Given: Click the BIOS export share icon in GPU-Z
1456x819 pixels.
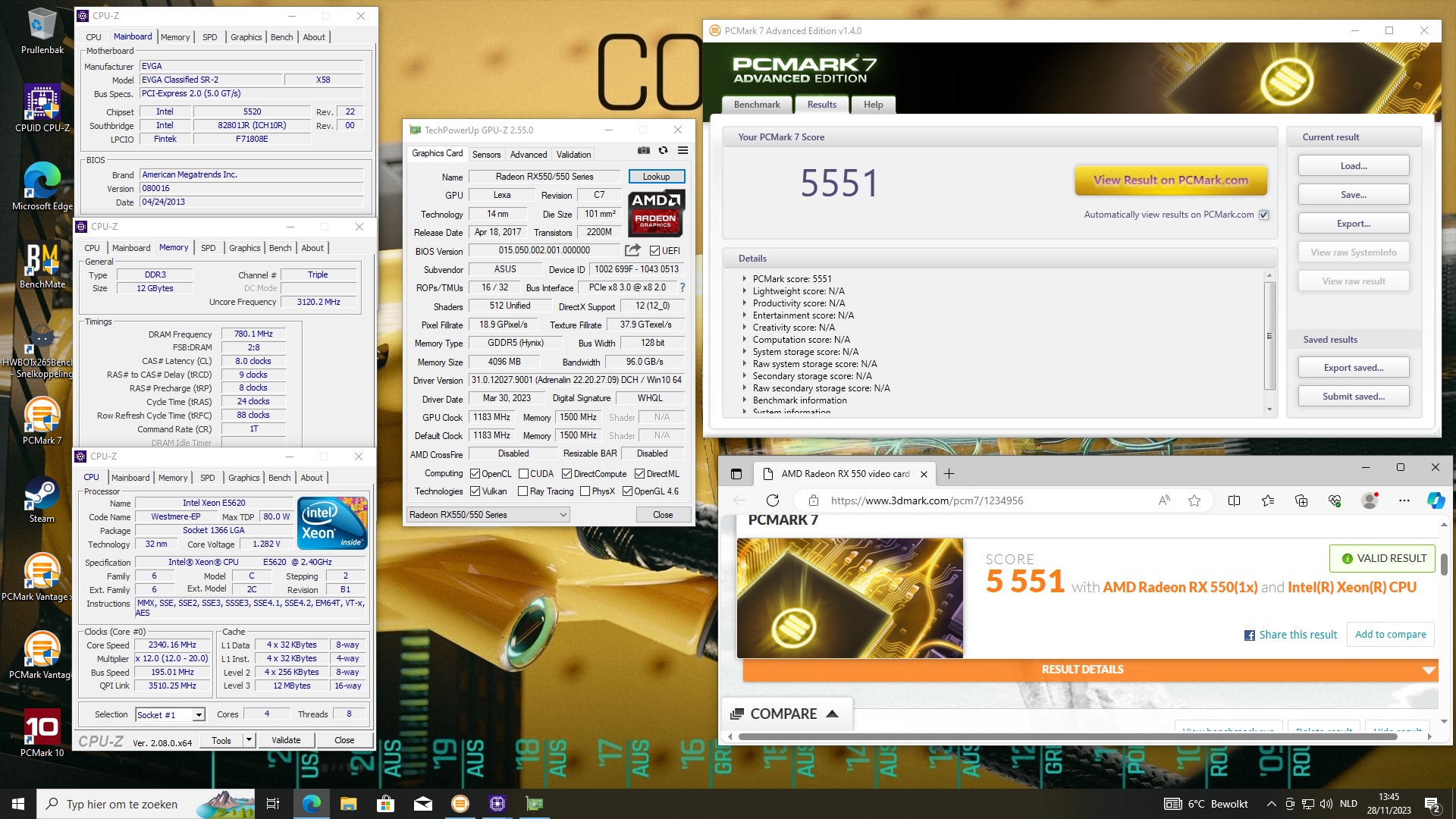Looking at the screenshot, I should (632, 250).
